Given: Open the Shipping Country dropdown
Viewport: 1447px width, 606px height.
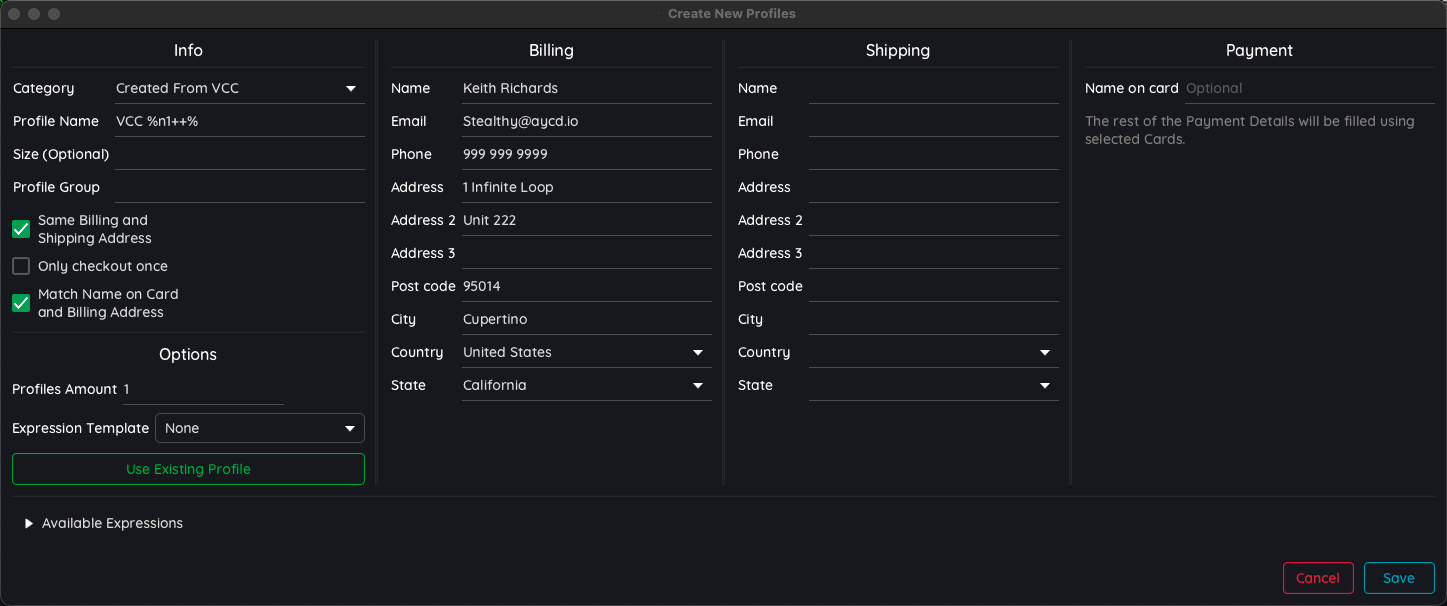Looking at the screenshot, I should [933, 352].
